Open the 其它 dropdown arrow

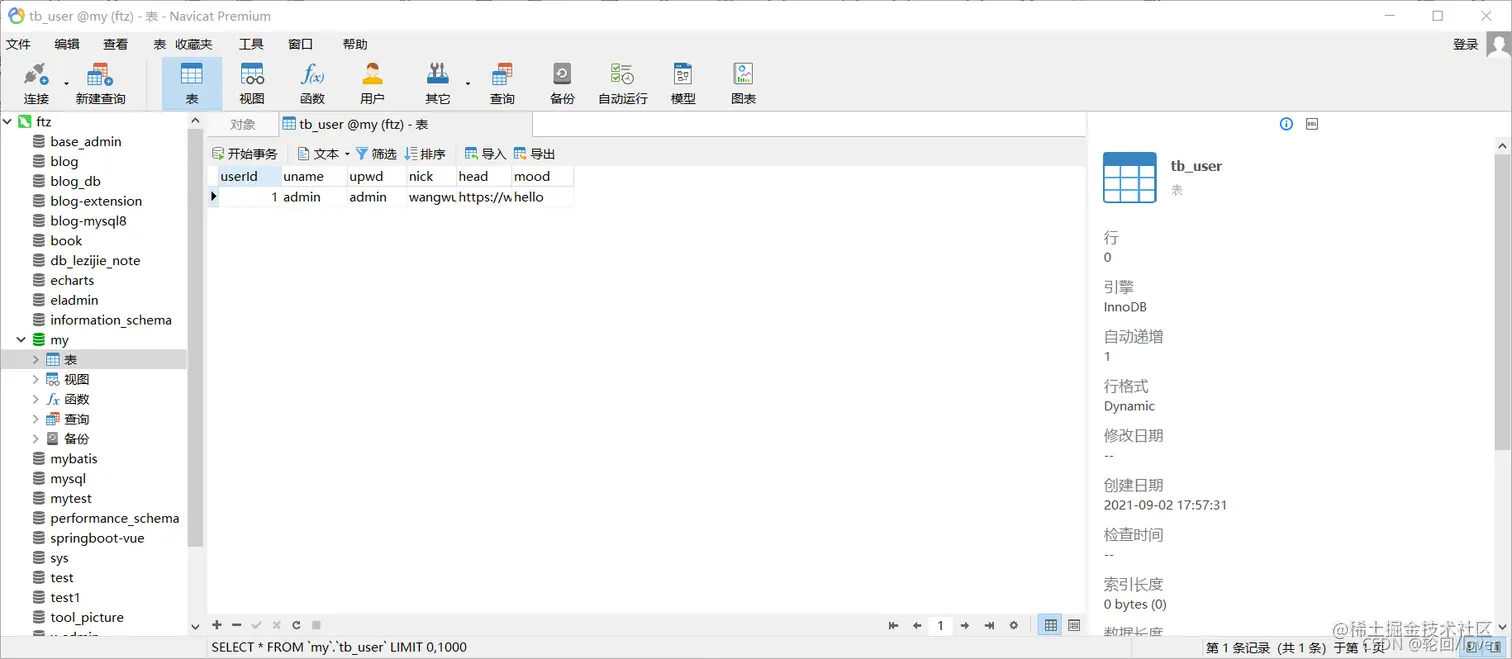(x=467, y=83)
